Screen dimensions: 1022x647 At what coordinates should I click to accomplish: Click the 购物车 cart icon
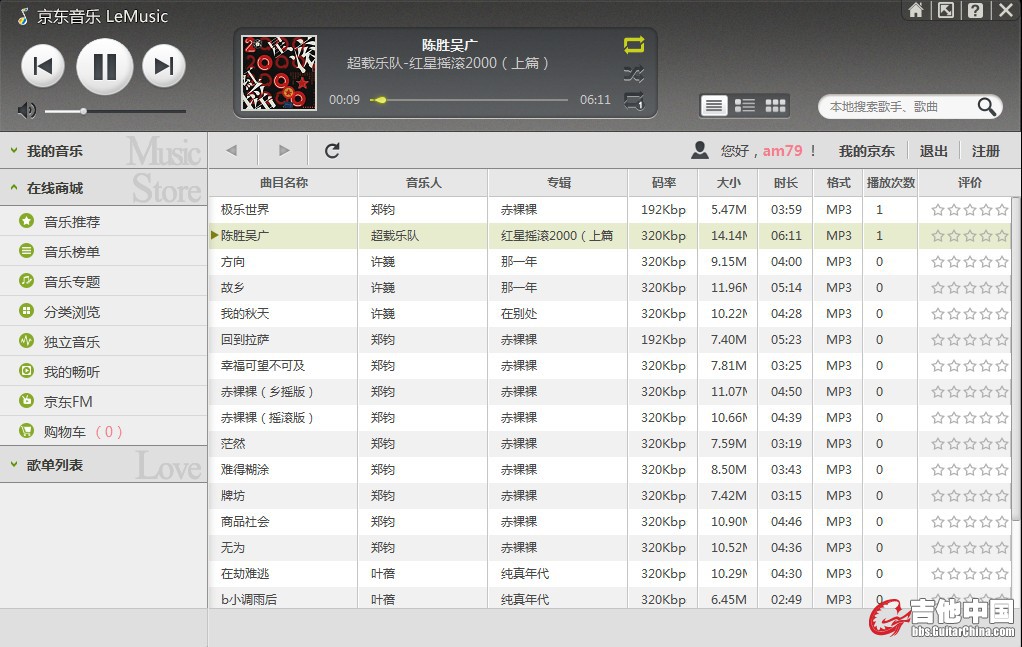tap(26, 431)
